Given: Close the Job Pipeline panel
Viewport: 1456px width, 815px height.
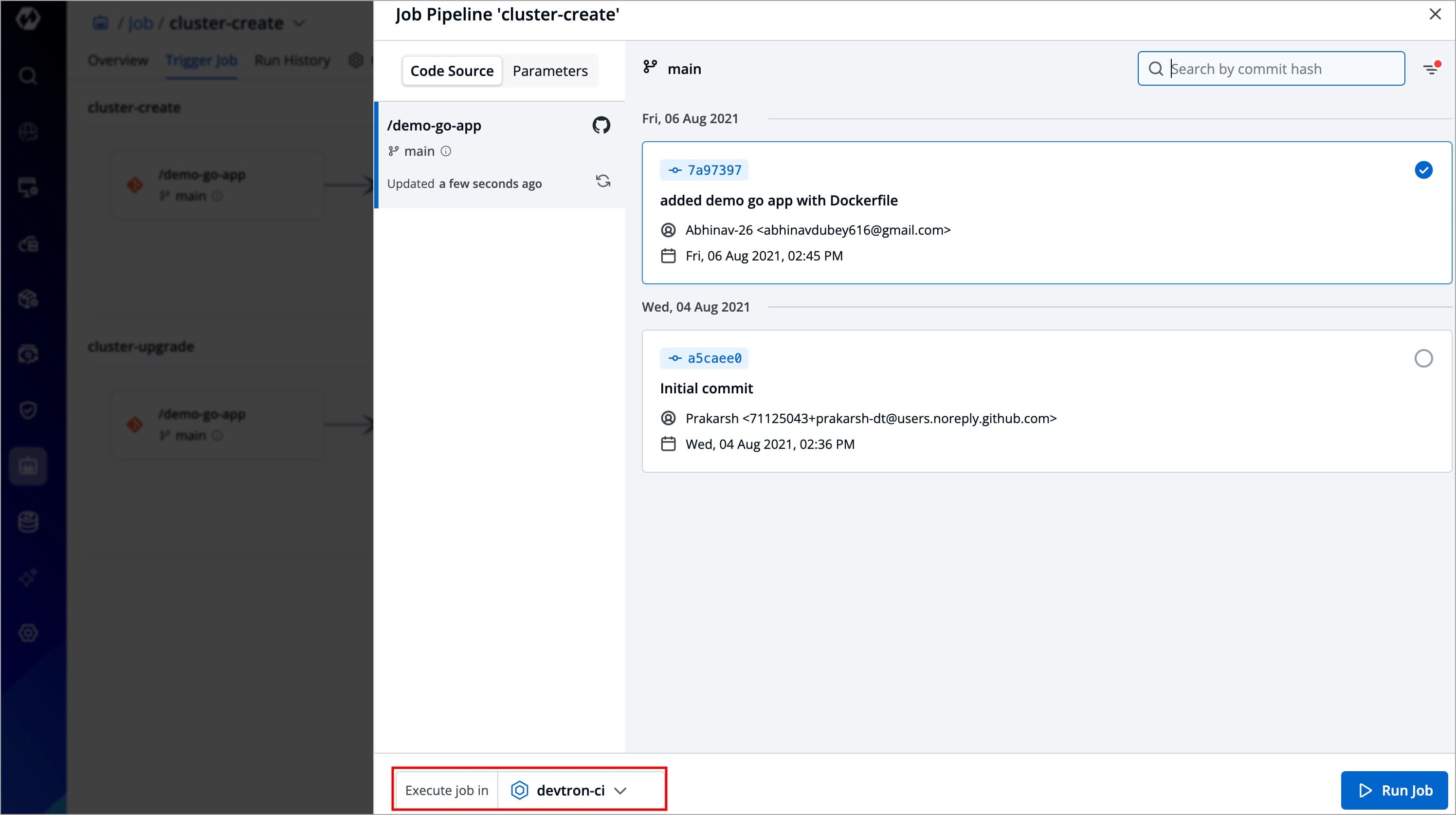Looking at the screenshot, I should 1435,14.
